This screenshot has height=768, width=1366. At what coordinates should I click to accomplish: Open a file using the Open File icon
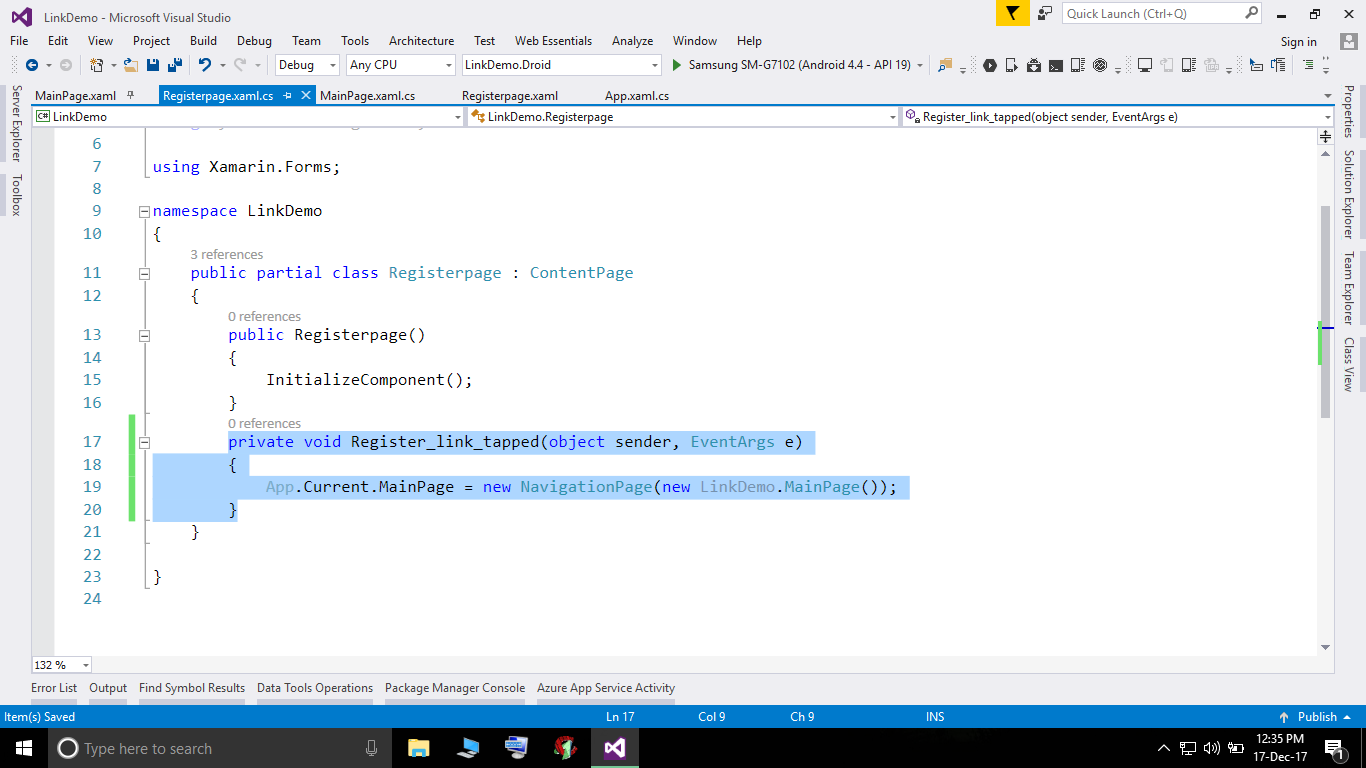coord(129,66)
